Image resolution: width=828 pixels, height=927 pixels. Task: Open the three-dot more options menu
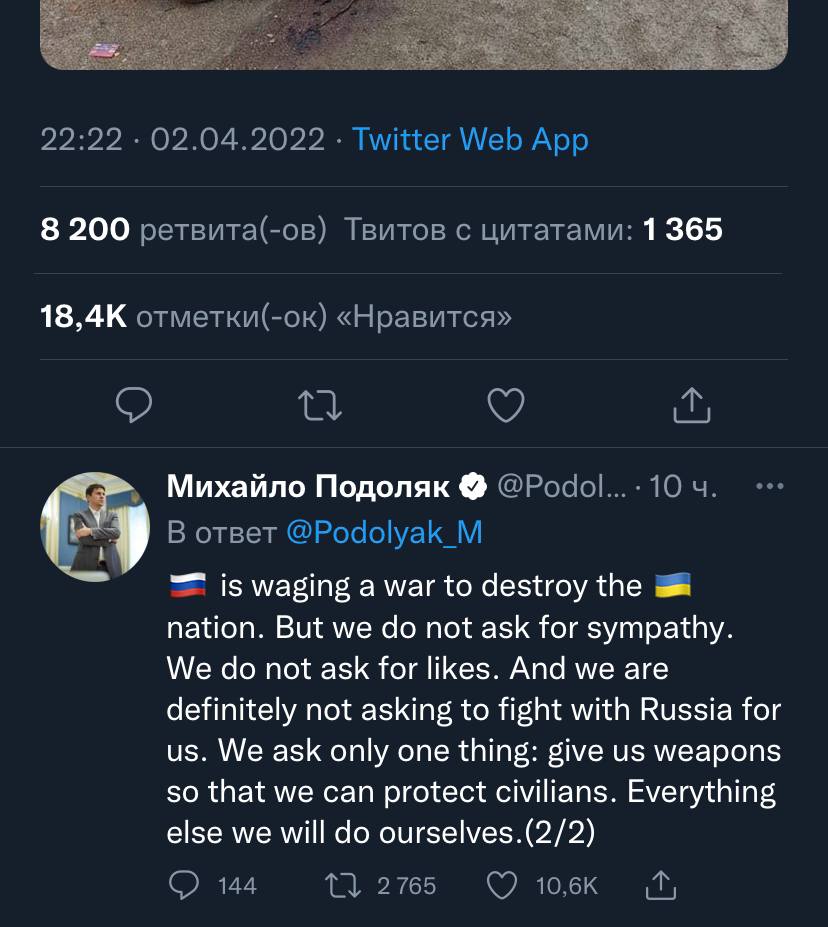pyautogui.click(x=769, y=487)
